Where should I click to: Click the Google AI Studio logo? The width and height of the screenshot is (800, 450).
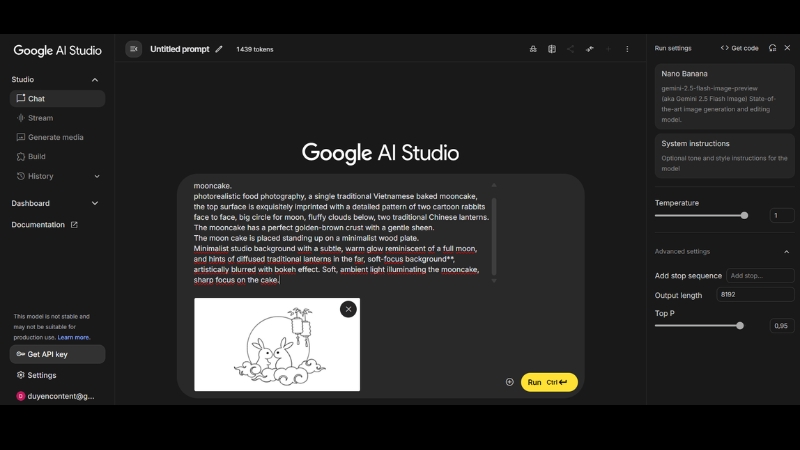point(57,51)
